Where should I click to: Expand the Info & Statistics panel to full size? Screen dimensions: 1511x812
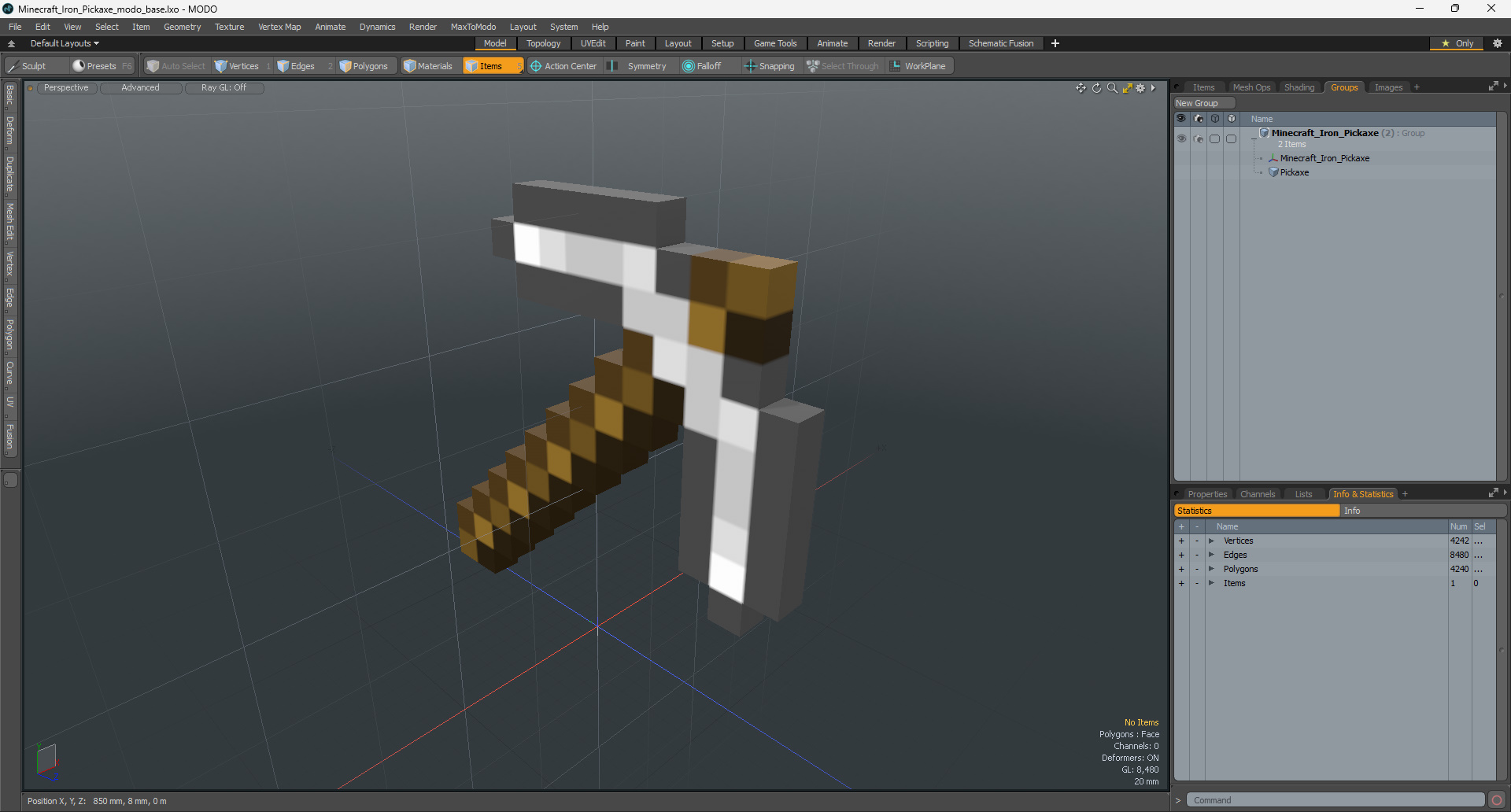(1493, 493)
